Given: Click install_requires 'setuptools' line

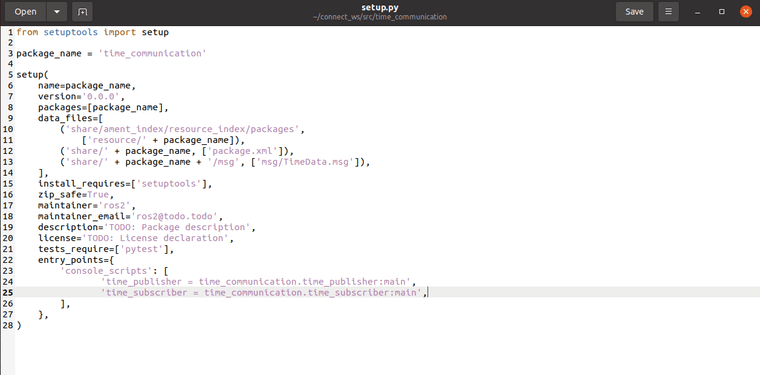Looking at the screenshot, I should [125, 184].
